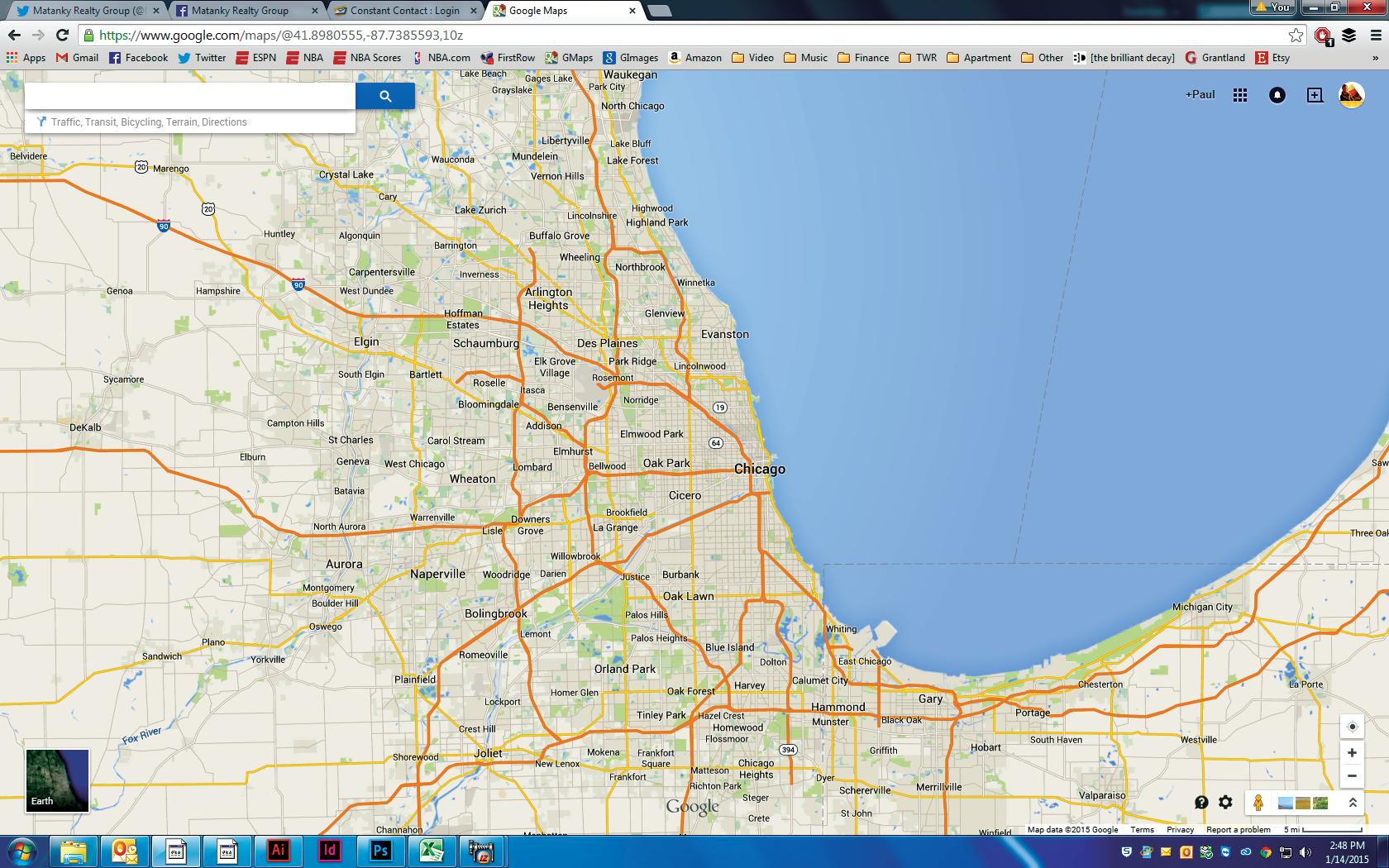
Task: Expand the Finance bookmarks folder
Action: click(x=863, y=58)
